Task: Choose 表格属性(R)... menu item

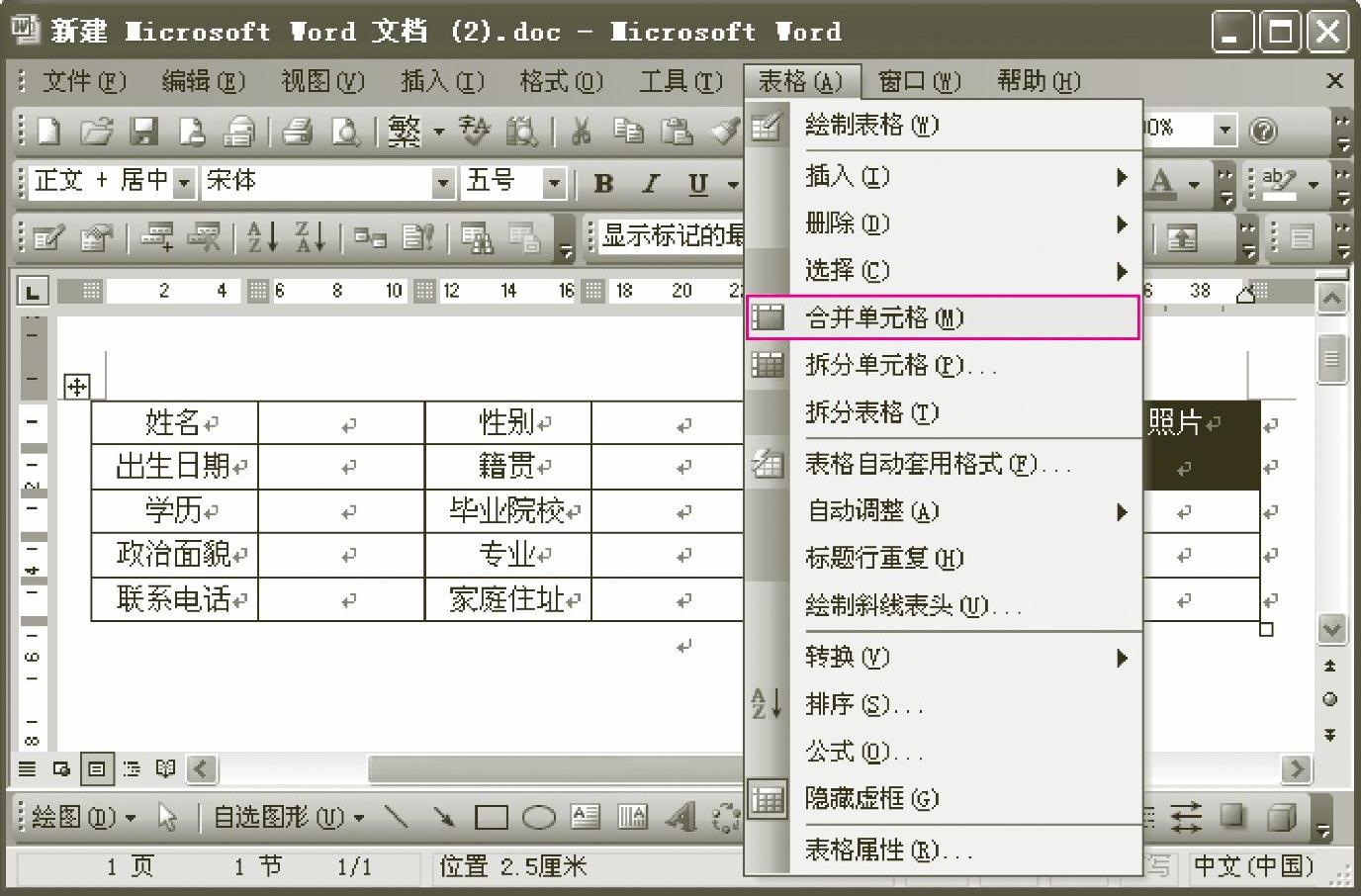Action: pos(944,850)
